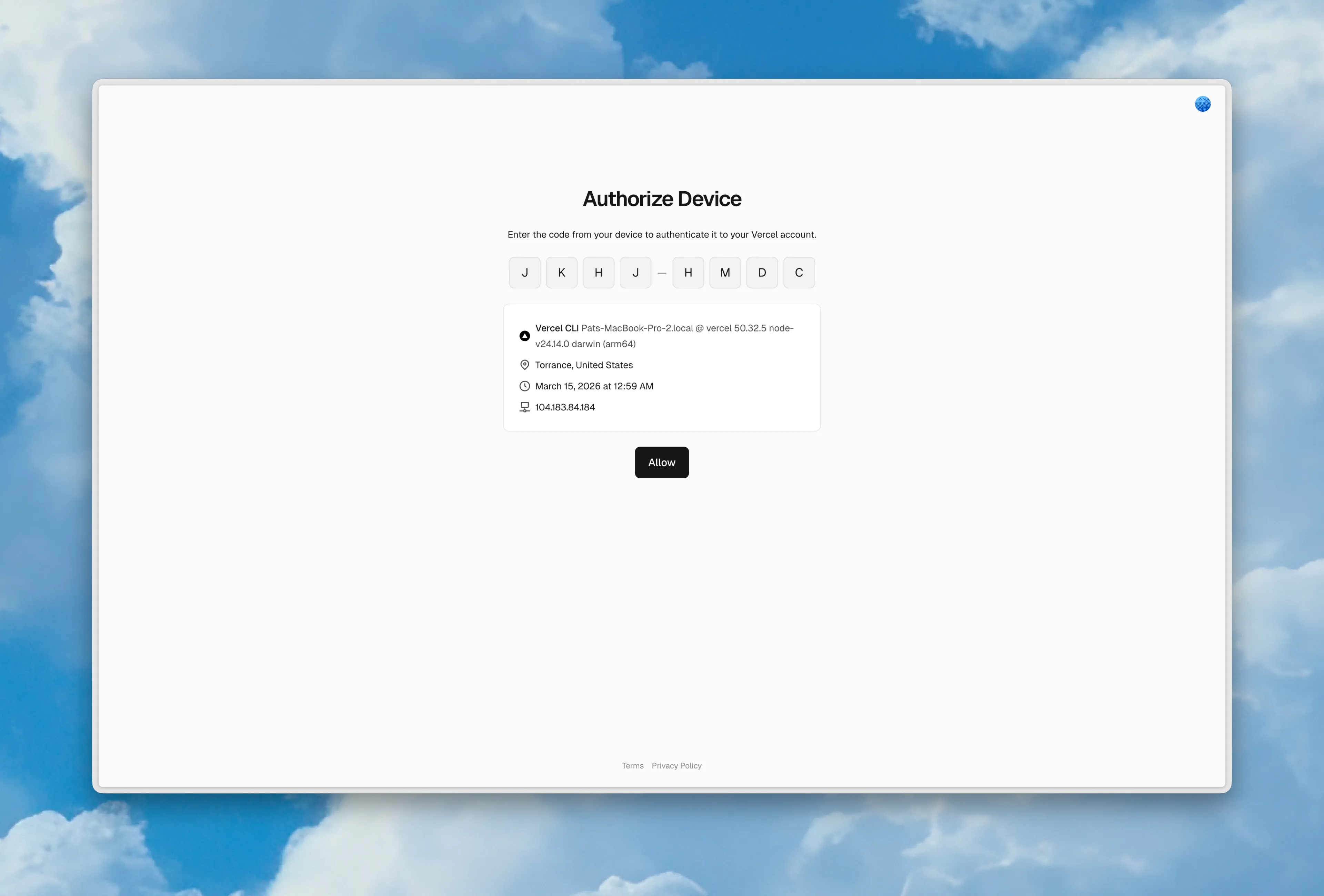1324x896 pixels.
Task: Click the clock icon beside the date
Action: point(525,386)
